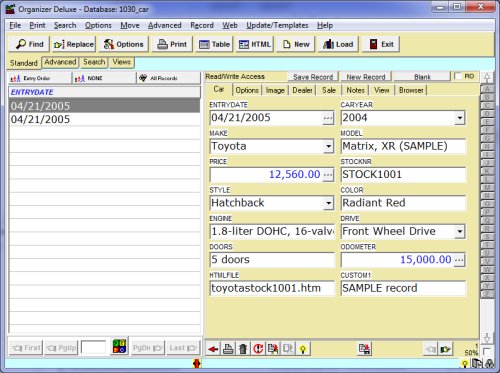Open the Update/Templates menu
500x373 pixels.
pos(277,25)
